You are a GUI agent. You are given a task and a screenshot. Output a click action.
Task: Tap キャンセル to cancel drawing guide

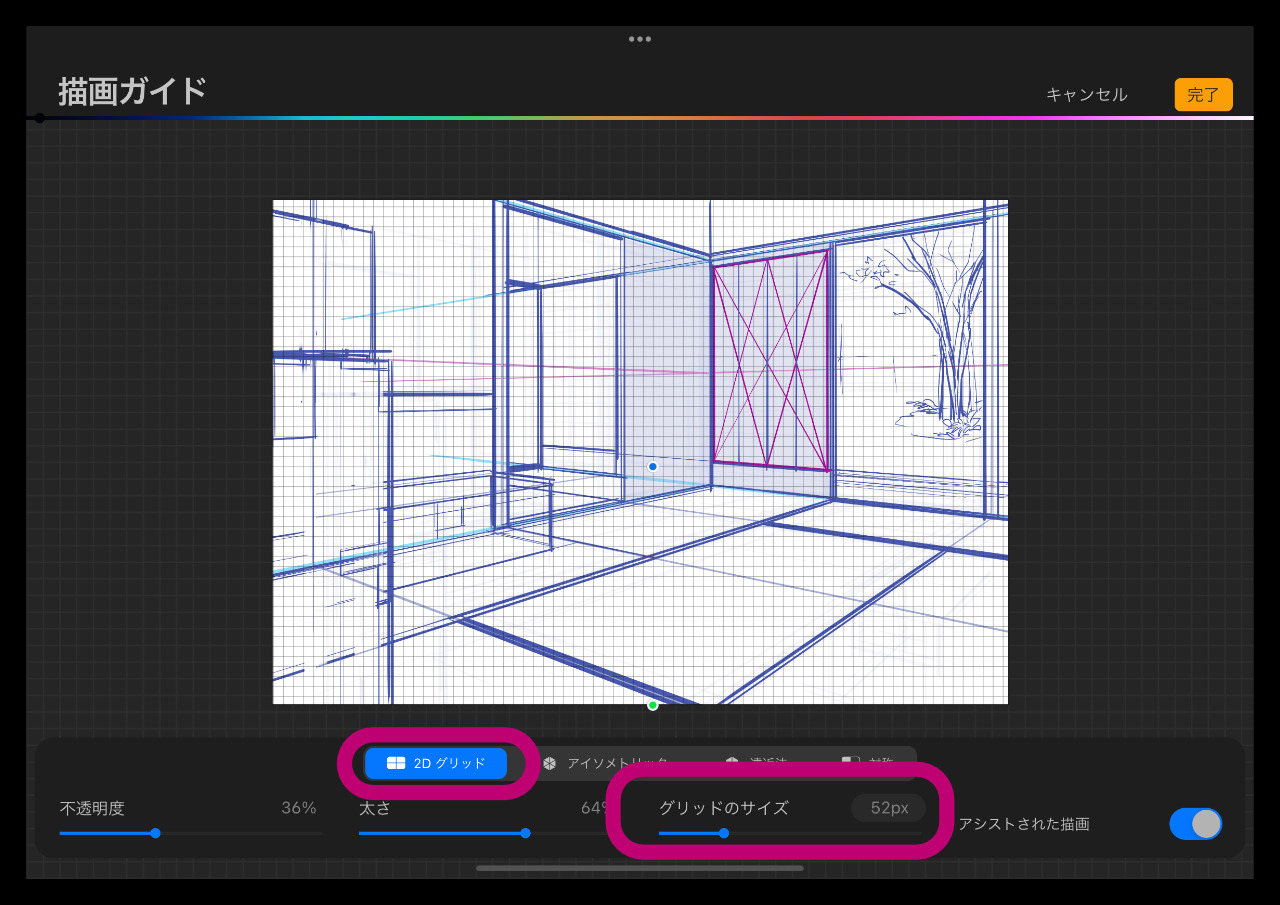pos(1087,95)
